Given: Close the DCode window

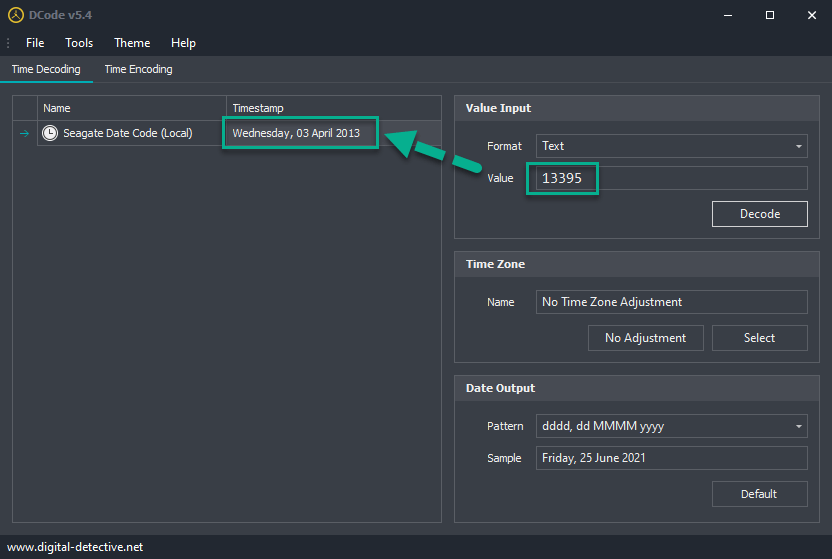Looking at the screenshot, I should (x=812, y=15).
